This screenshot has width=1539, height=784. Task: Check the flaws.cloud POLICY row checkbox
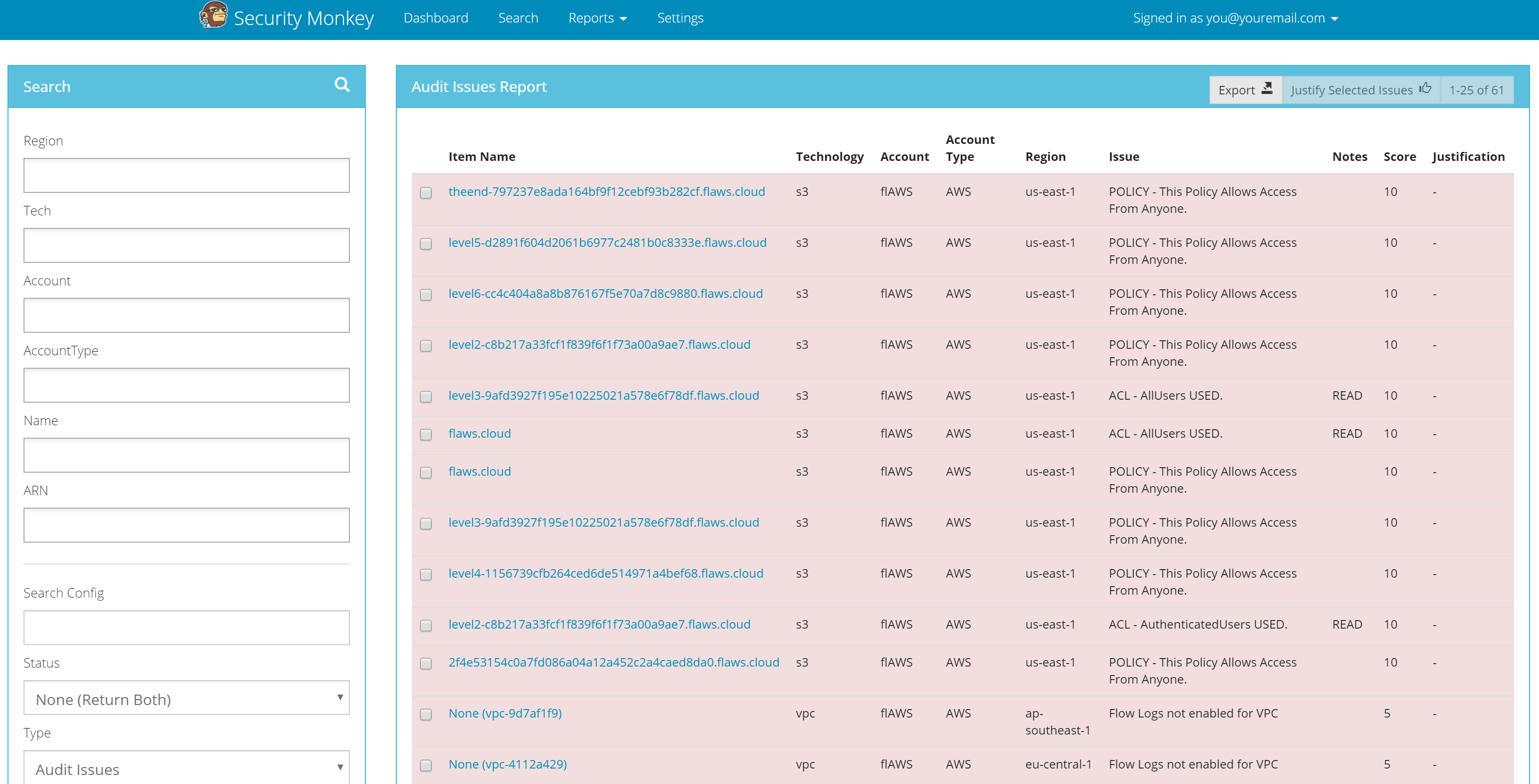(x=425, y=472)
